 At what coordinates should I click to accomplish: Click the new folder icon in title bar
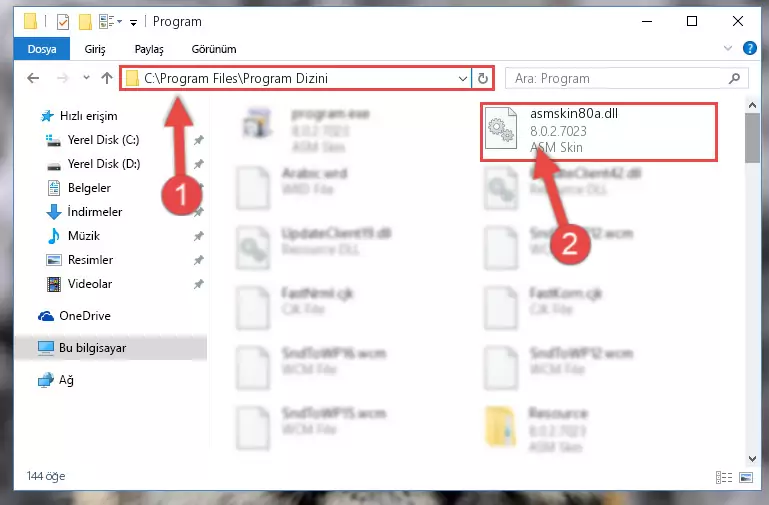click(x=85, y=22)
